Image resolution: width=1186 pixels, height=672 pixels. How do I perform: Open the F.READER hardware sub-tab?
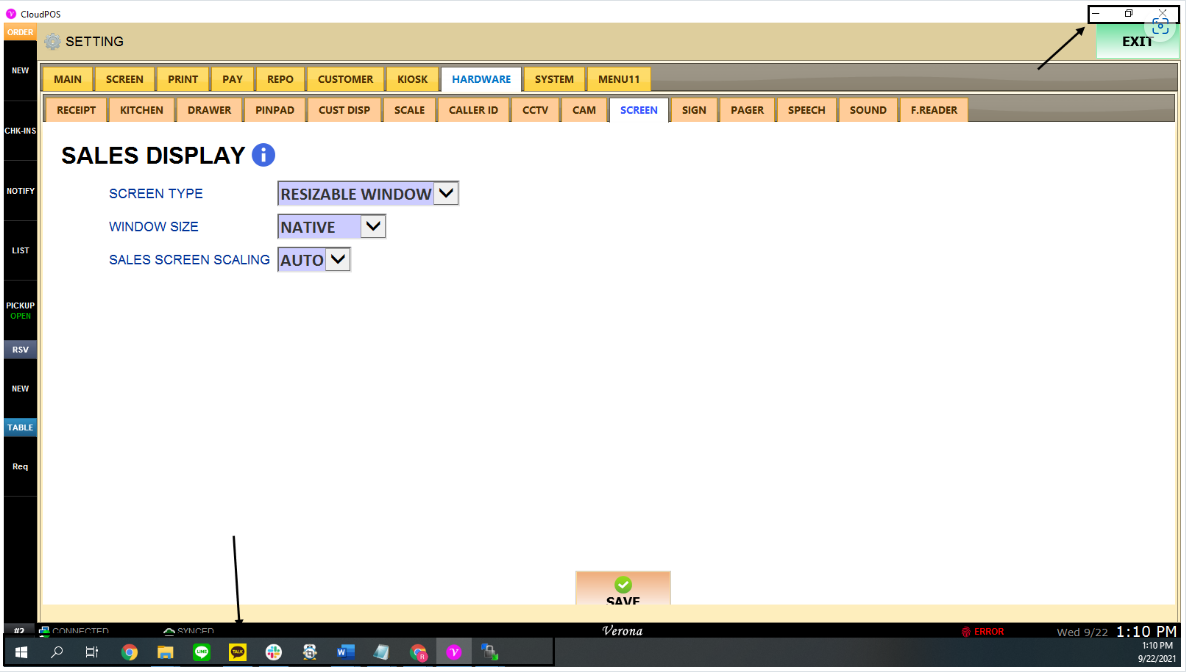click(934, 110)
